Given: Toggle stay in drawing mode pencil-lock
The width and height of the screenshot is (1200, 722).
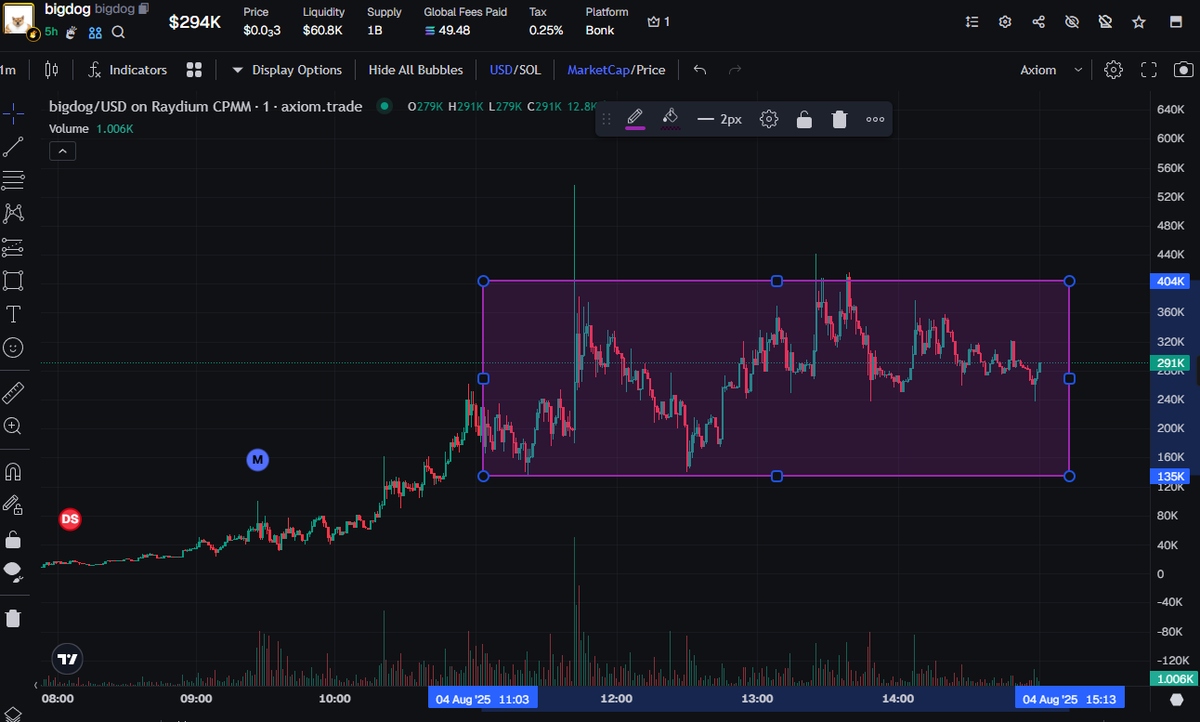Looking at the screenshot, I should point(13,505).
